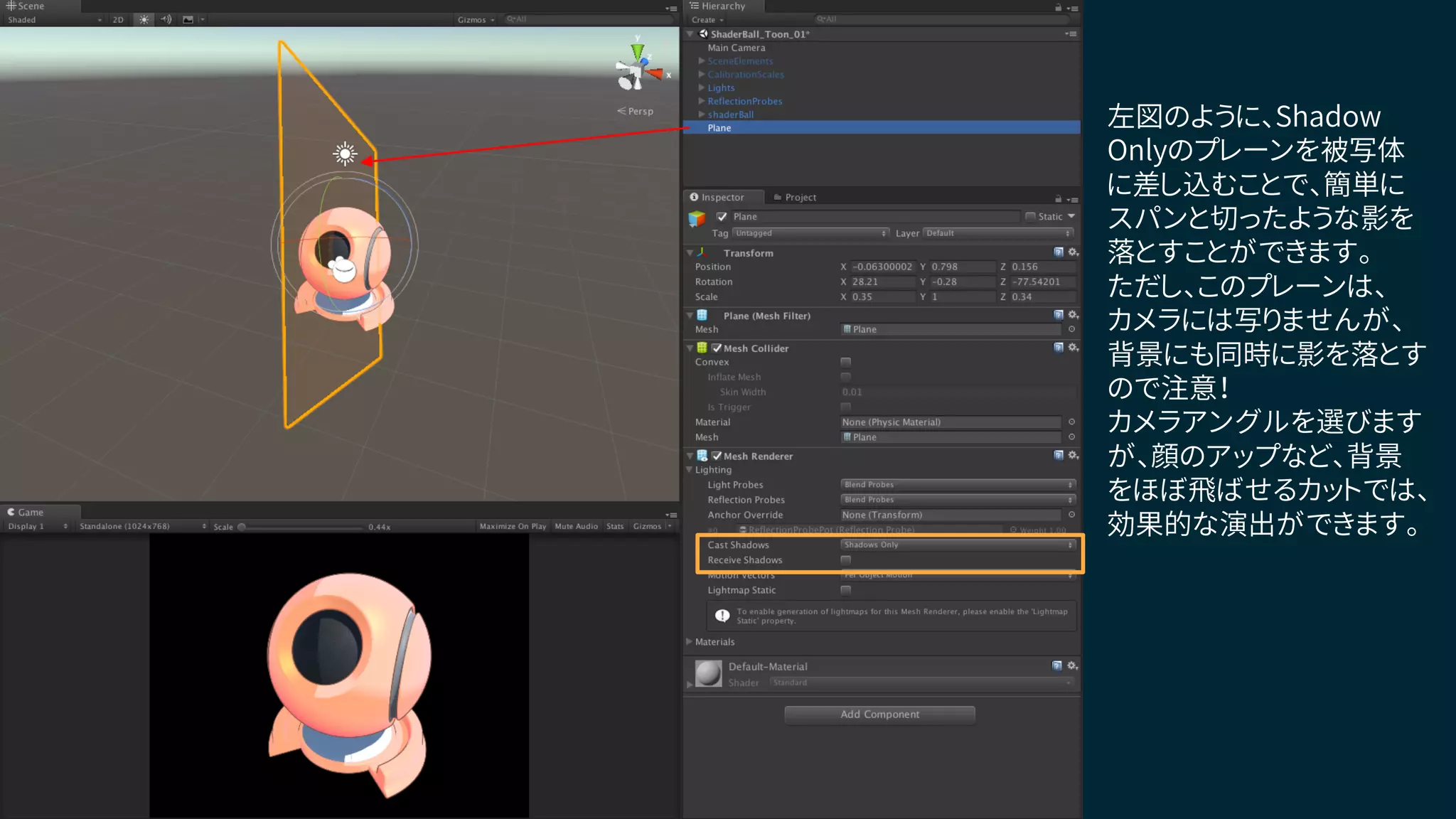The height and width of the screenshot is (819, 1456).
Task: Open the Hierarchy Create menu
Action: [707, 20]
